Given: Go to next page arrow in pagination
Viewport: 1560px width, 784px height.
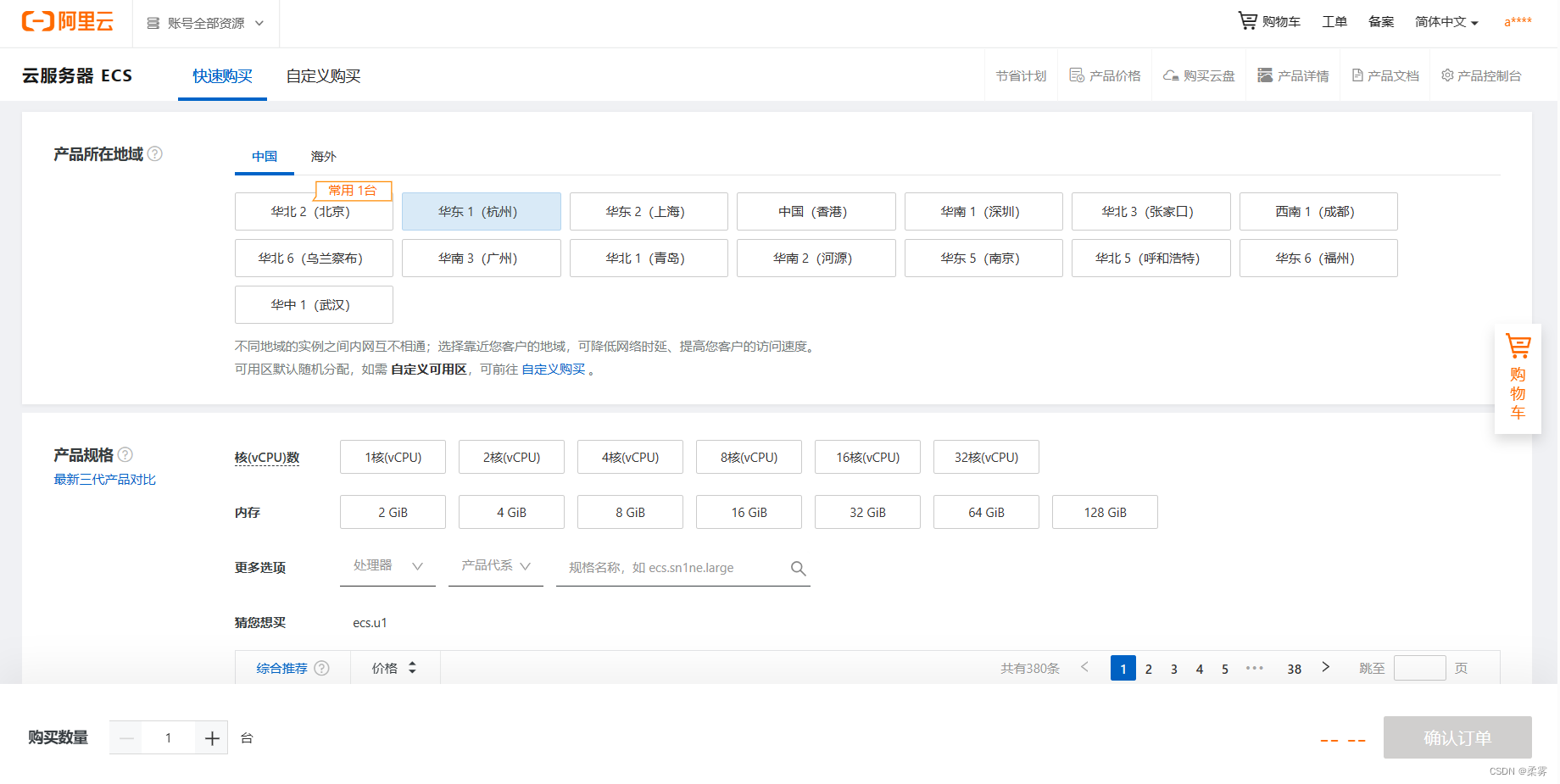Looking at the screenshot, I should [1325, 667].
